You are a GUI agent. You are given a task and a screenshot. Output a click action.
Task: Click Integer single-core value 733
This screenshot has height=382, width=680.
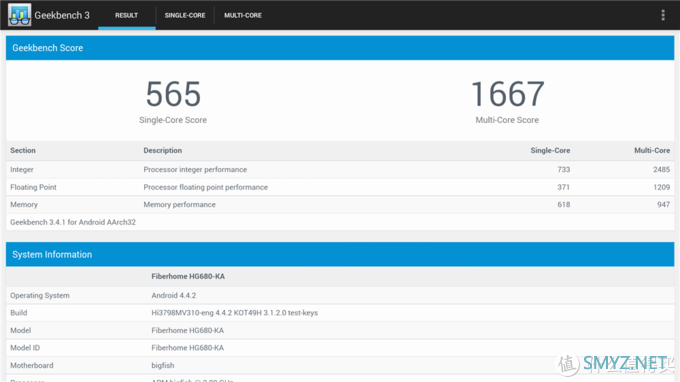click(x=564, y=170)
